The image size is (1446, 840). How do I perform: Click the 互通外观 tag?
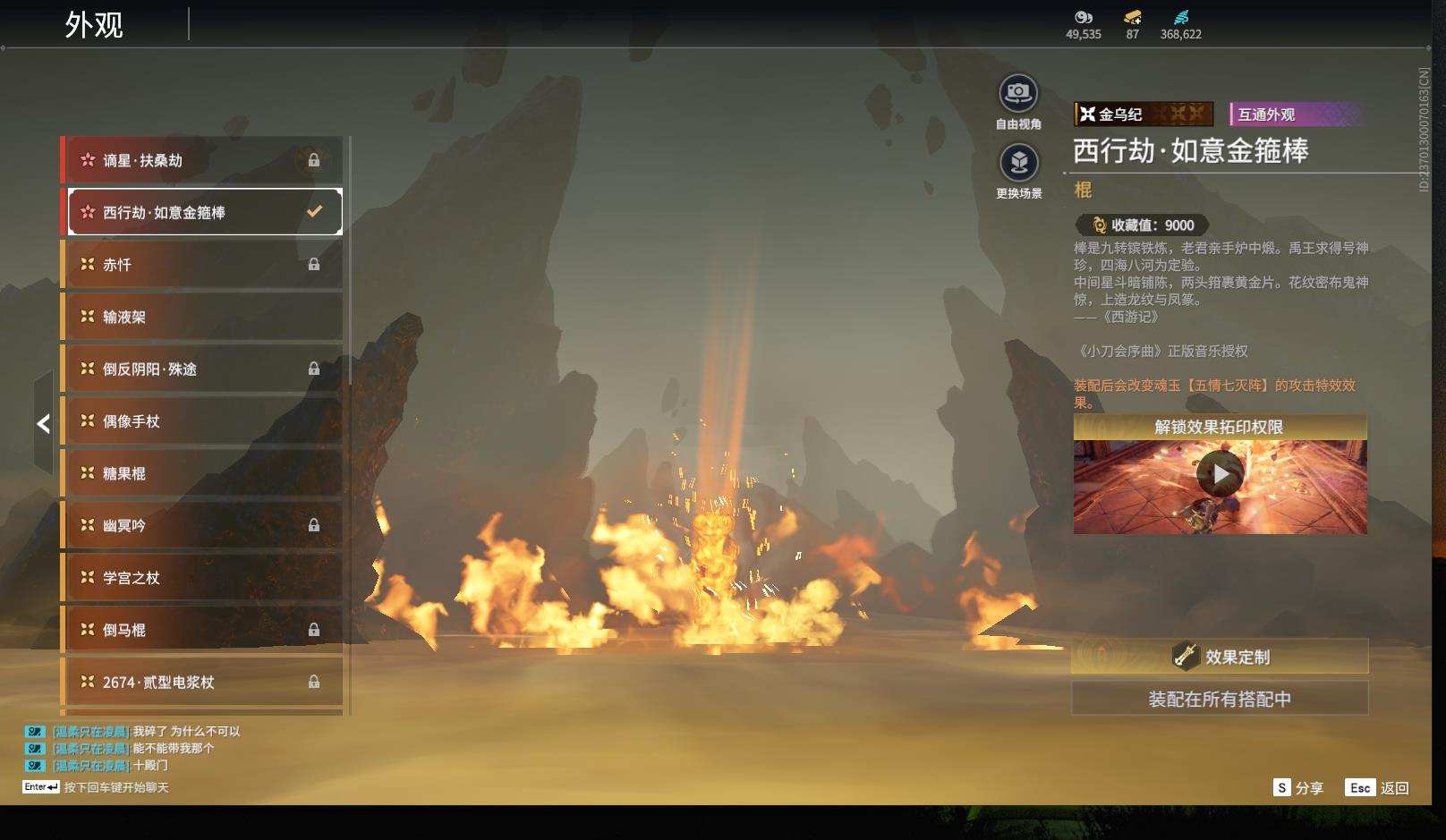click(1297, 115)
